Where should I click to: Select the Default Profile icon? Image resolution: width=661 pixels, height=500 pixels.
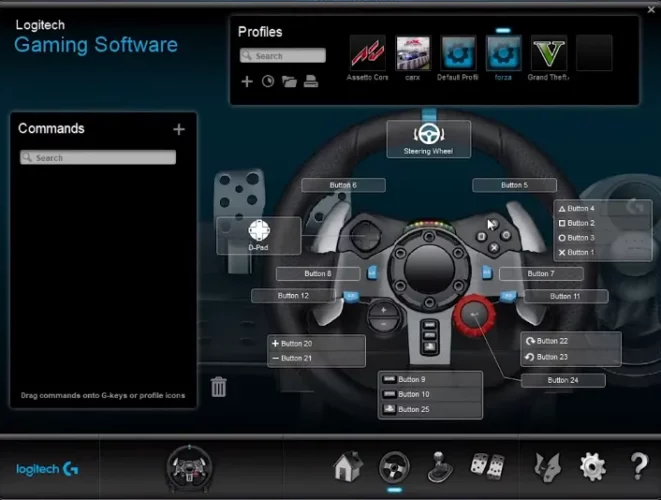[x=458, y=53]
